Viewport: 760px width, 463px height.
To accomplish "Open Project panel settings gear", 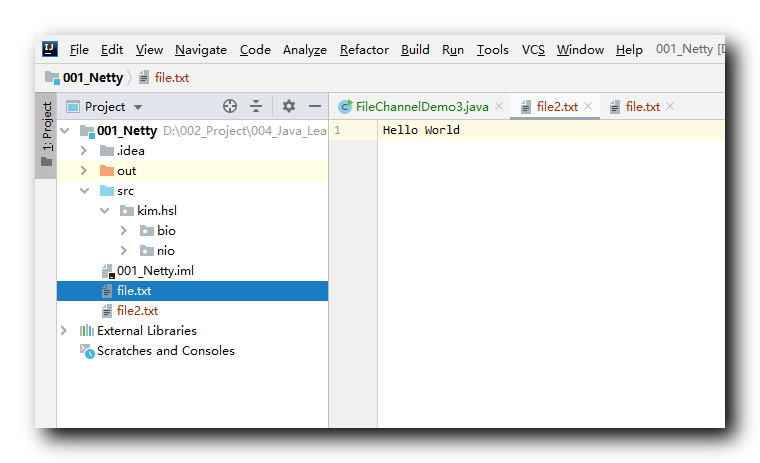I will (x=289, y=106).
